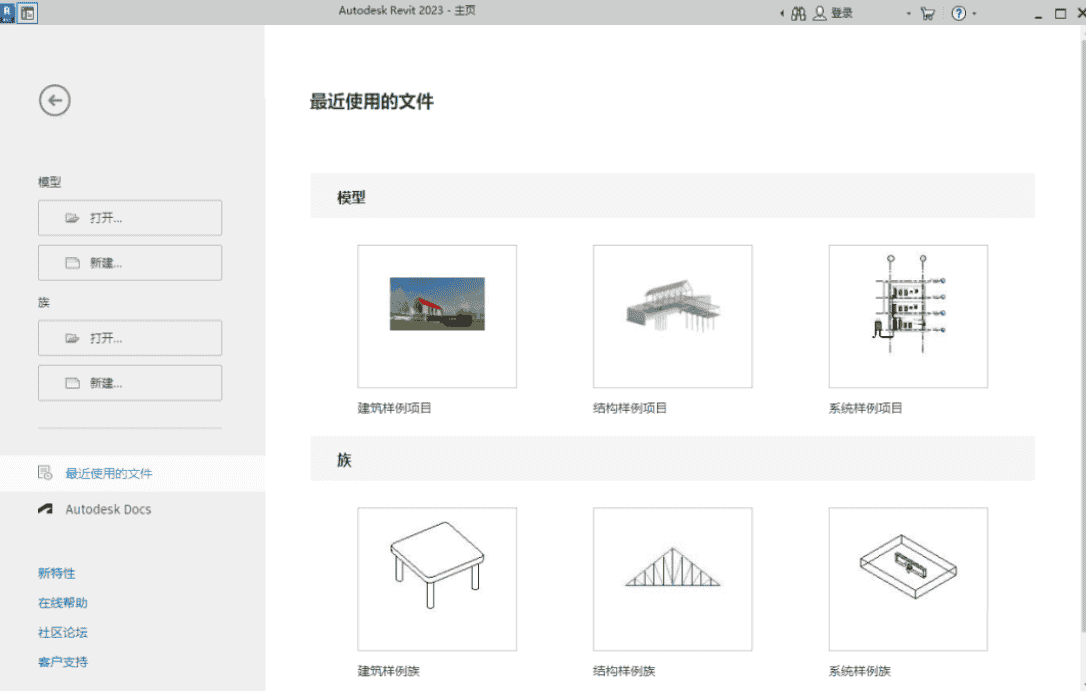Open the 系统样例项目 thumbnail
This screenshot has width=1086, height=691.
(908, 316)
